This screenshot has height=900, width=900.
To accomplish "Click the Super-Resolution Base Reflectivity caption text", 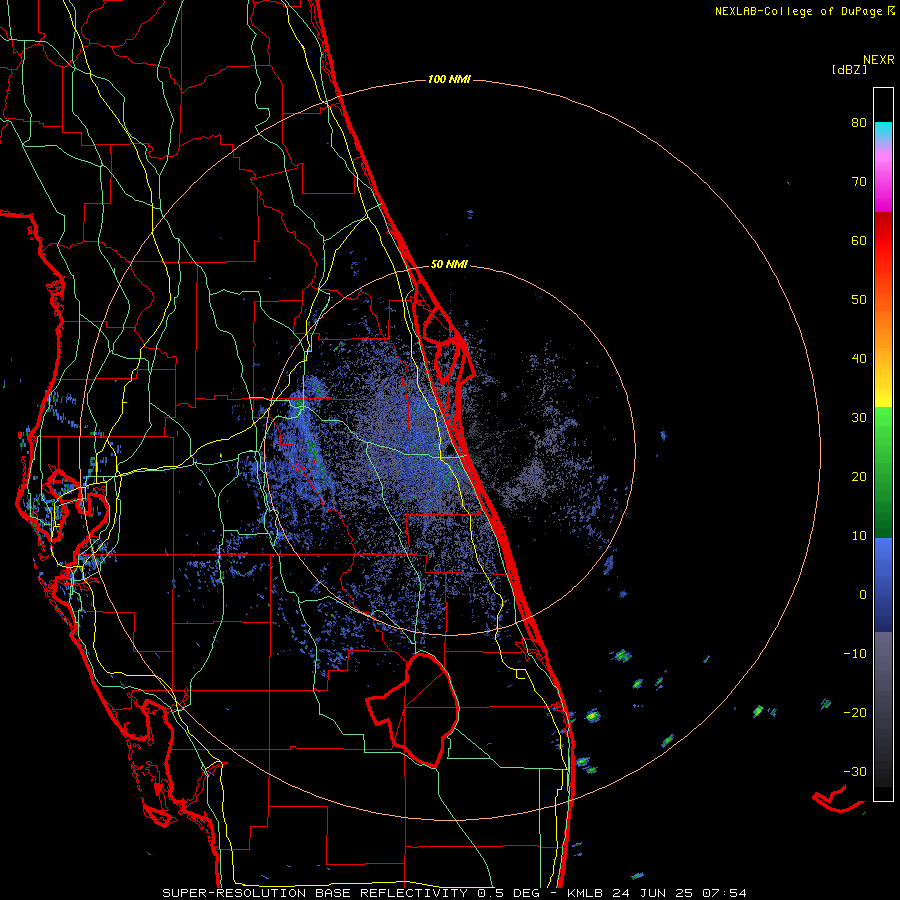I will click(454, 893).
